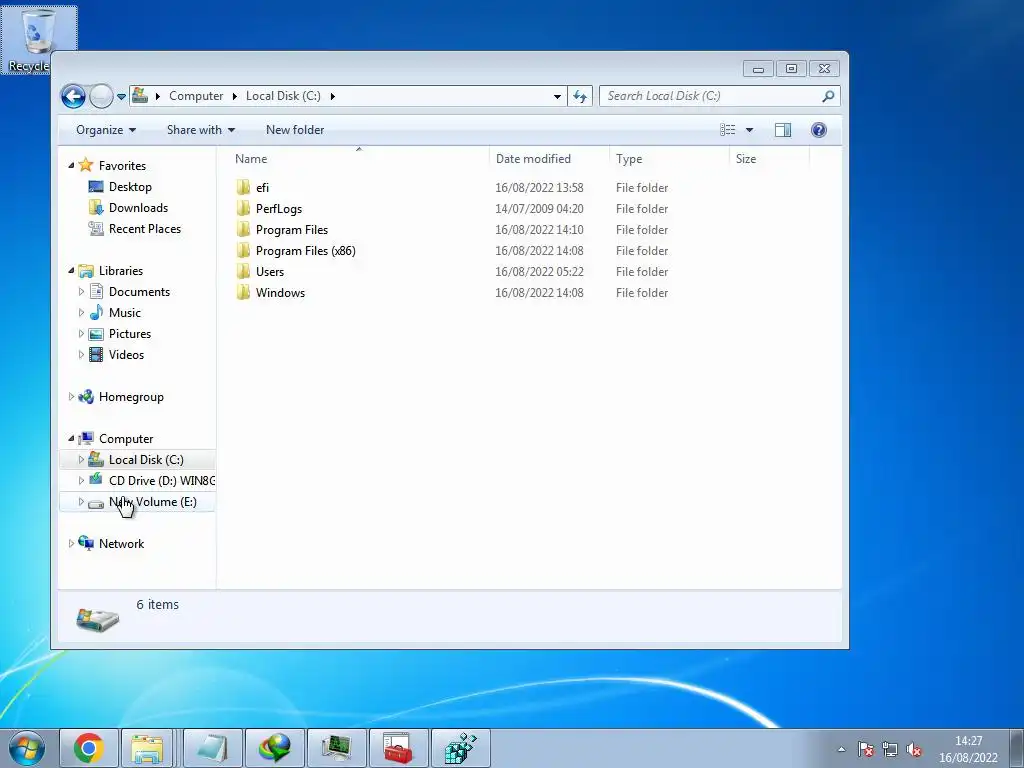Collapse the Computer node

[71, 439]
